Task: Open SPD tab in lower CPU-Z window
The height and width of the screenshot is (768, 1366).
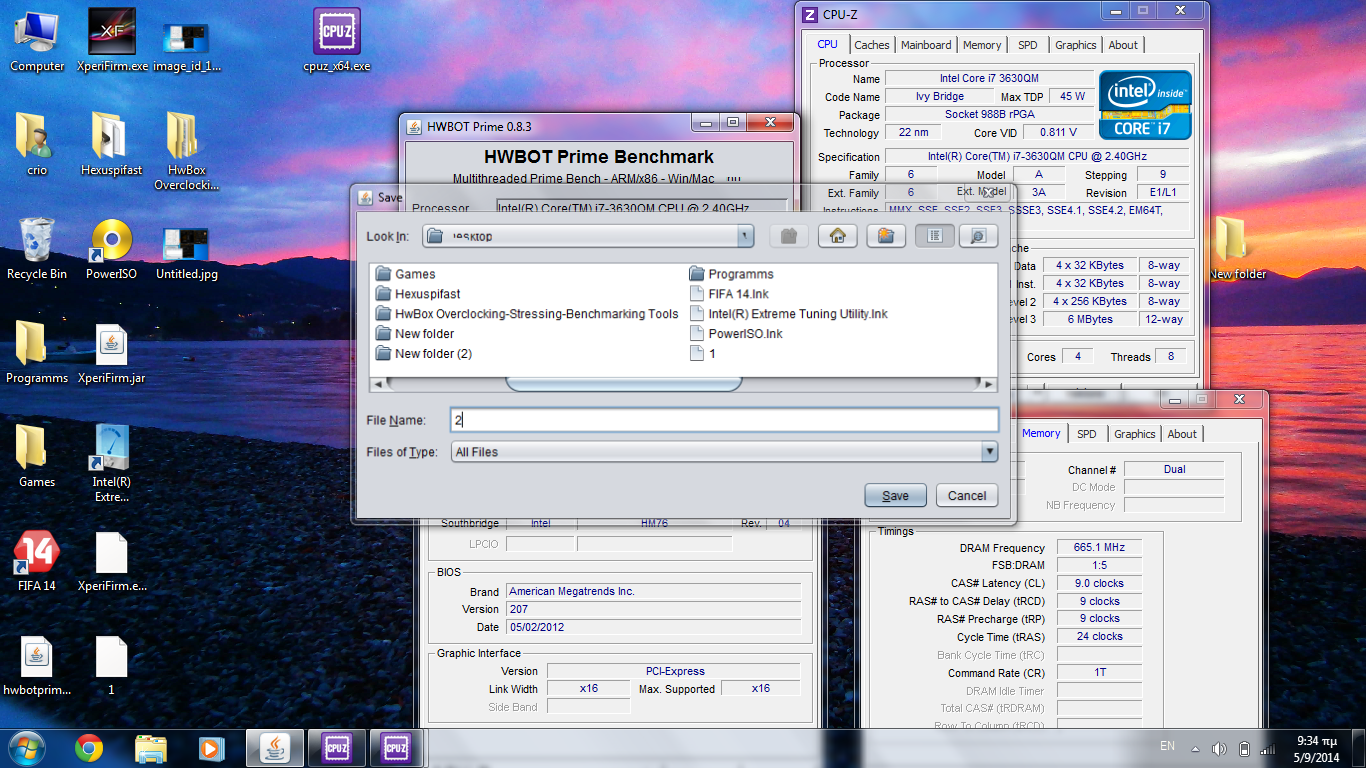Action: point(1086,434)
